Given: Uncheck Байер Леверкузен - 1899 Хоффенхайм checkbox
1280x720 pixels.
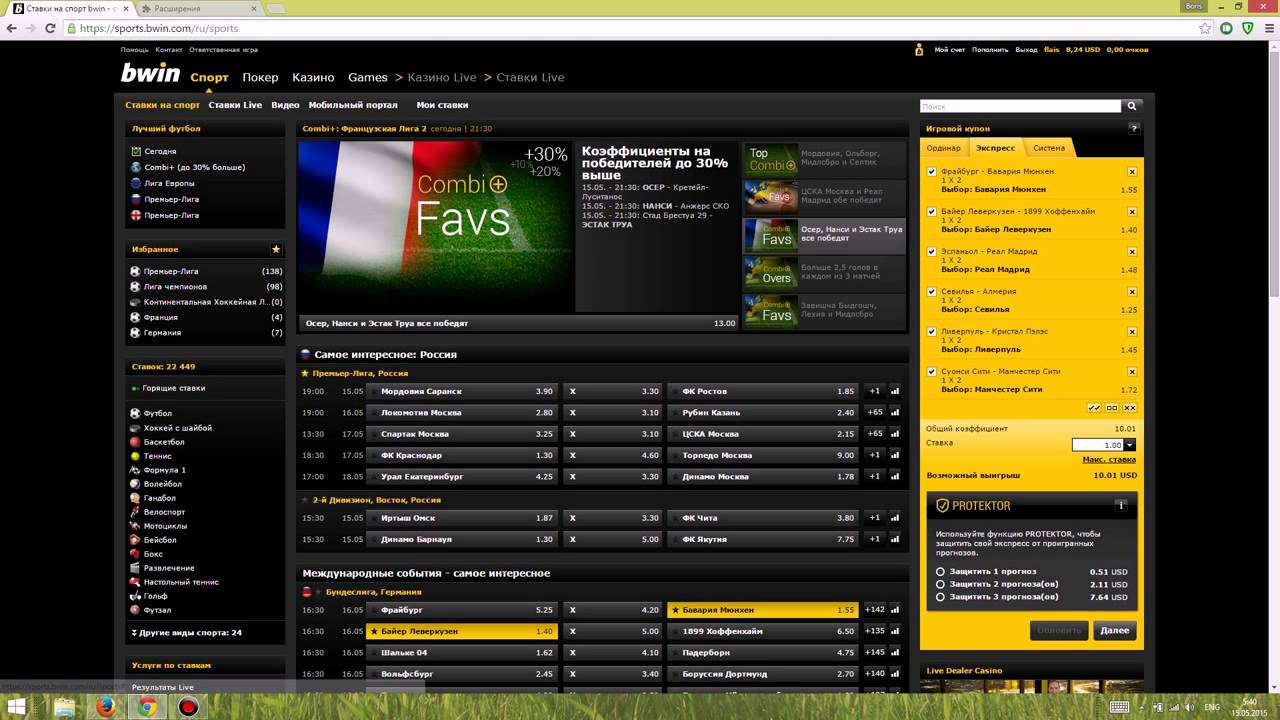Looking at the screenshot, I should pos(932,212).
